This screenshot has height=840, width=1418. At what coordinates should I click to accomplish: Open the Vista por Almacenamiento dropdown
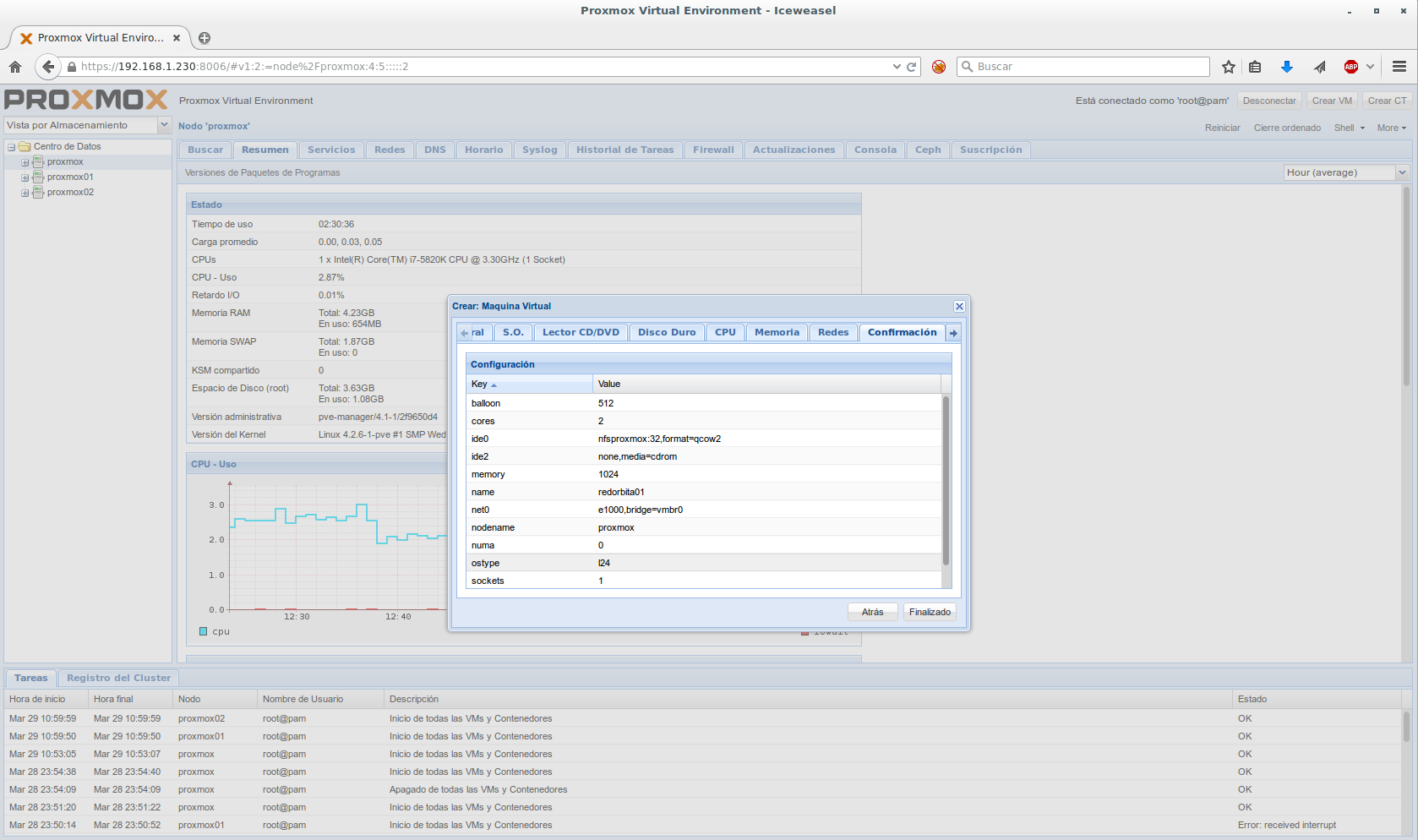pos(164,125)
